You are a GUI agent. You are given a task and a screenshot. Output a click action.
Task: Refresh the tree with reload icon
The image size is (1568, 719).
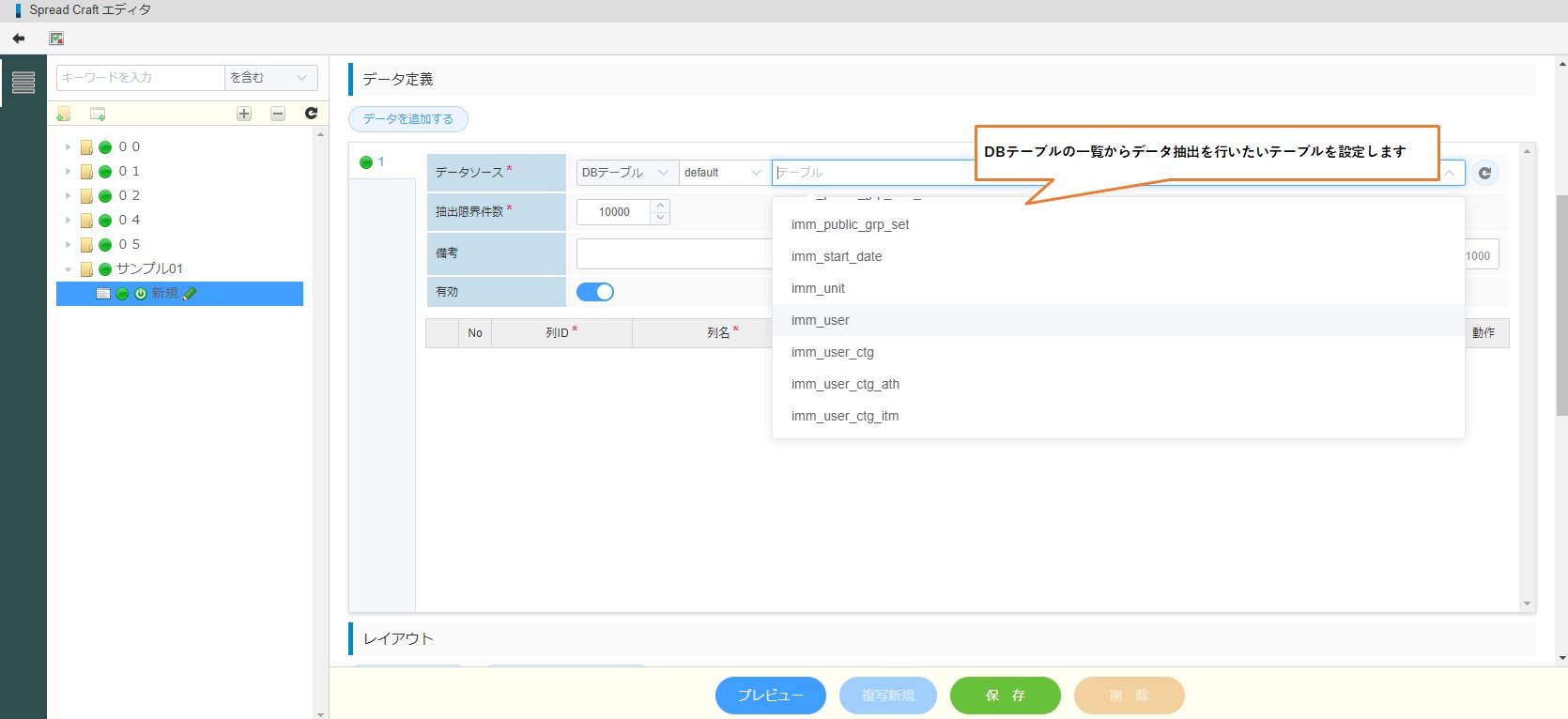click(x=311, y=114)
